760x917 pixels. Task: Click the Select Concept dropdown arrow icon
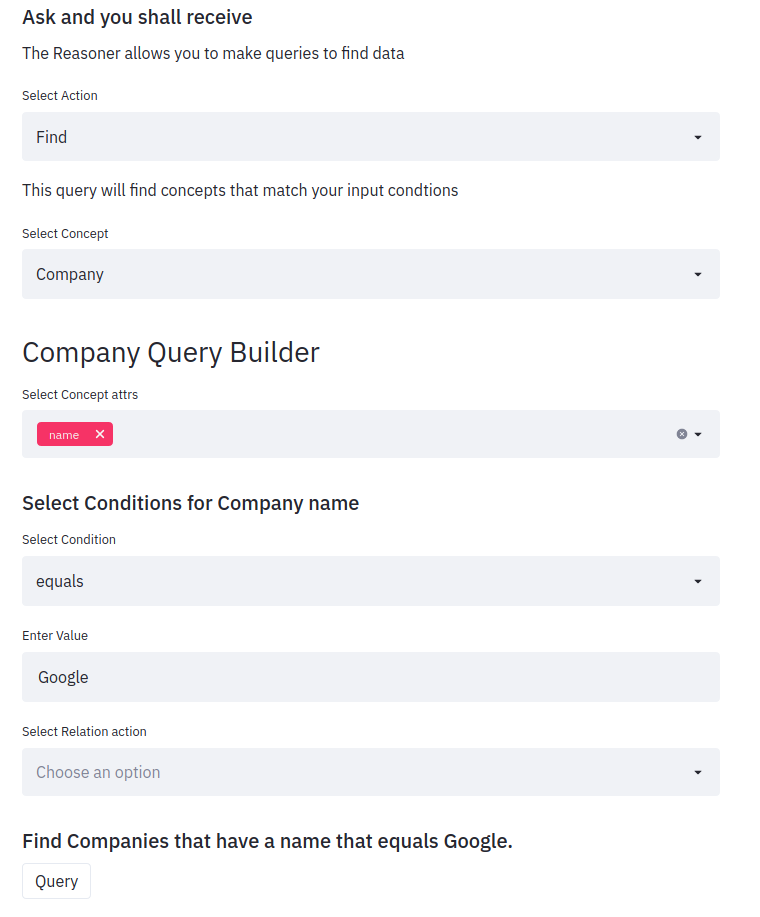pos(698,274)
